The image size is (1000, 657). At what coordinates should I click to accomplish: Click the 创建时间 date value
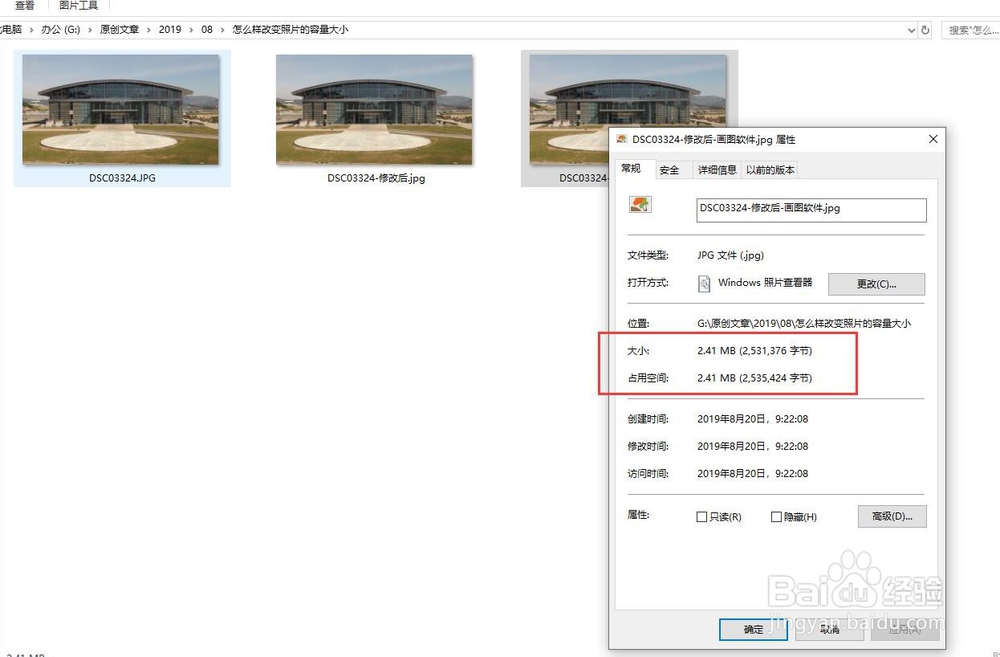(753, 419)
